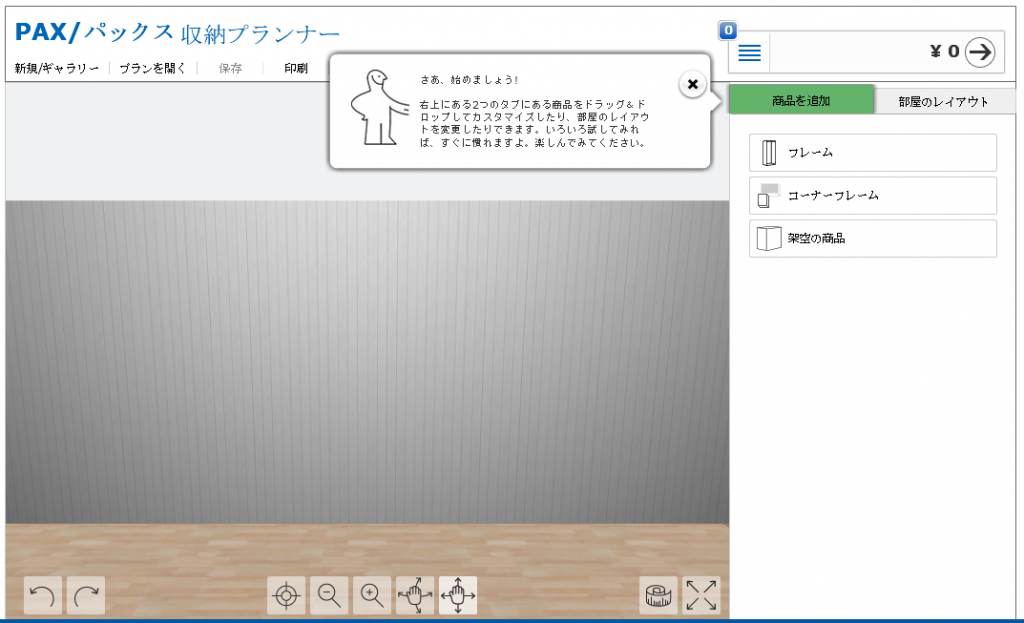This screenshot has height=623, width=1024.
Task: Select the コーナーフレーム product category
Action: click(872, 195)
